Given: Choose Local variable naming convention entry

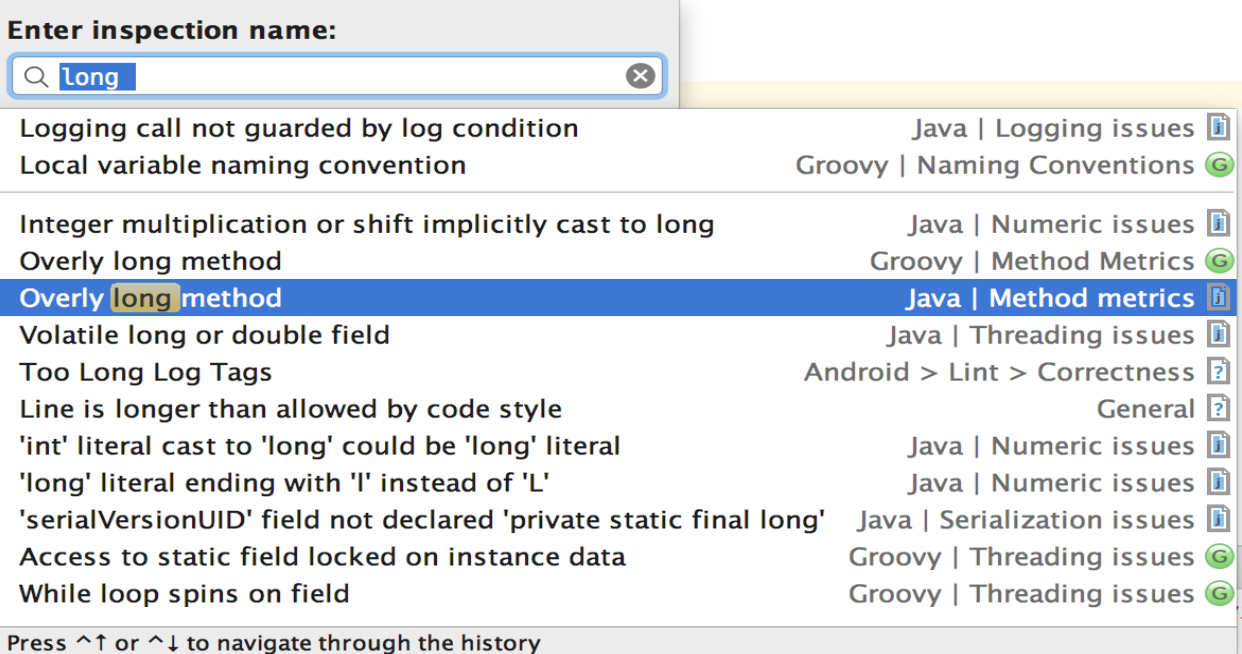Looking at the screenshot, I should pyautogui.click(x=243, y=165).
